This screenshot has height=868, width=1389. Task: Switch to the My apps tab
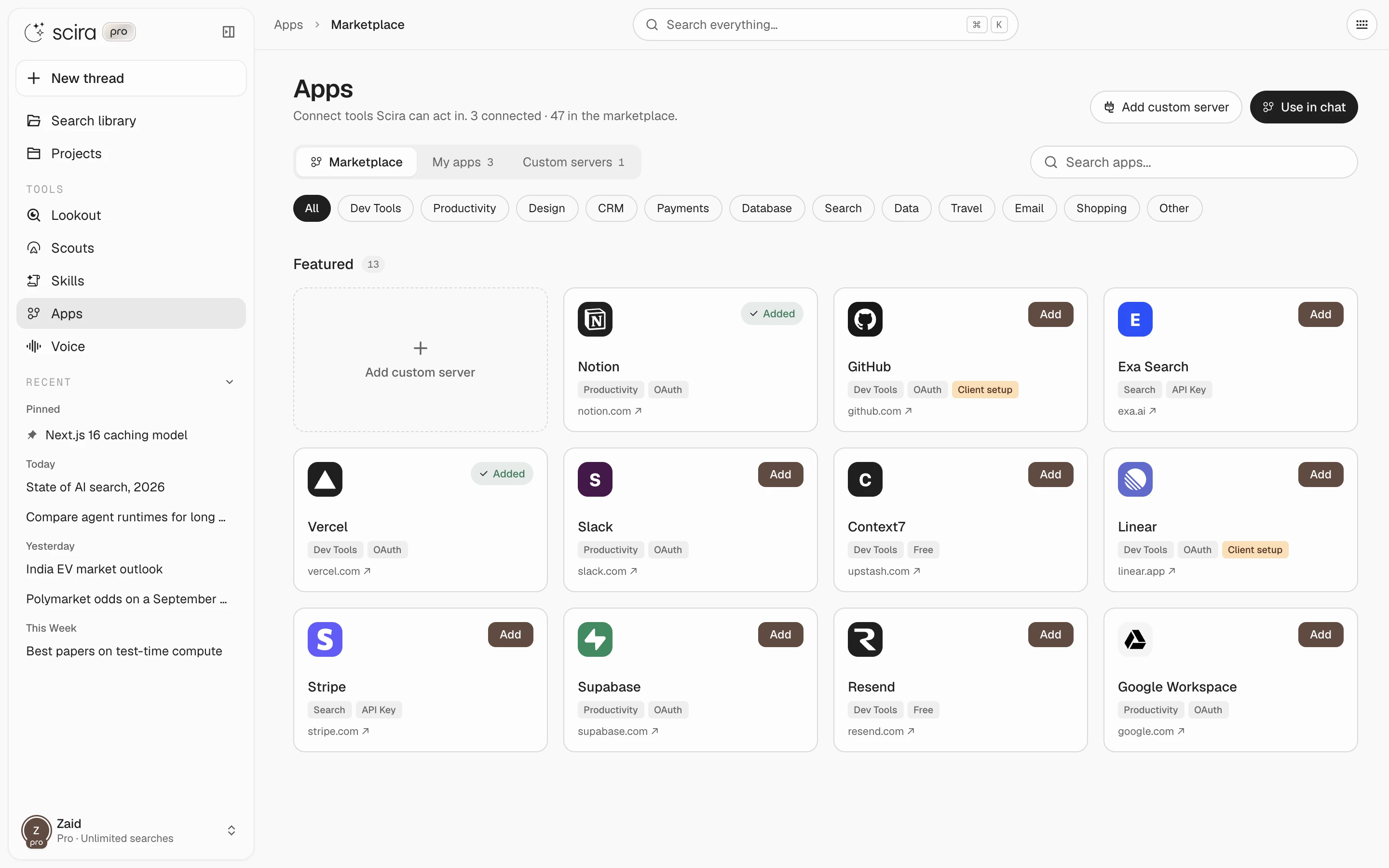tap(463, 162)
